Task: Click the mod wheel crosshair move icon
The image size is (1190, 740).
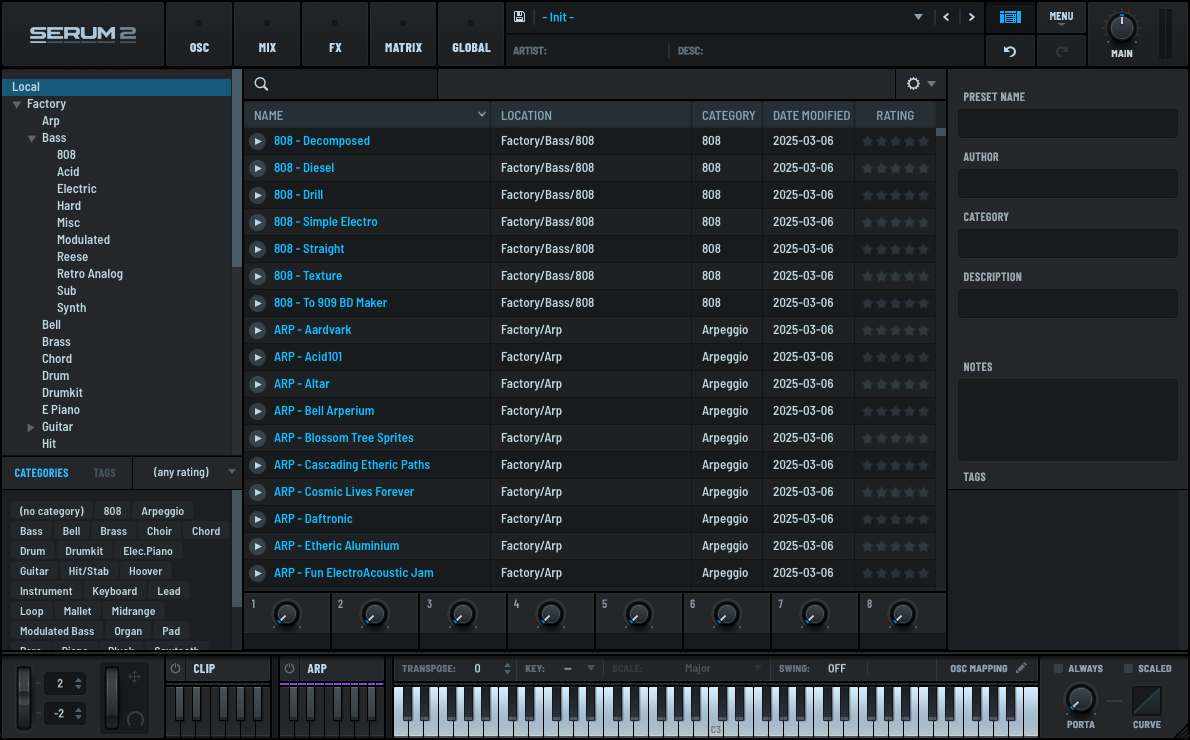Action: coord(134,676)
